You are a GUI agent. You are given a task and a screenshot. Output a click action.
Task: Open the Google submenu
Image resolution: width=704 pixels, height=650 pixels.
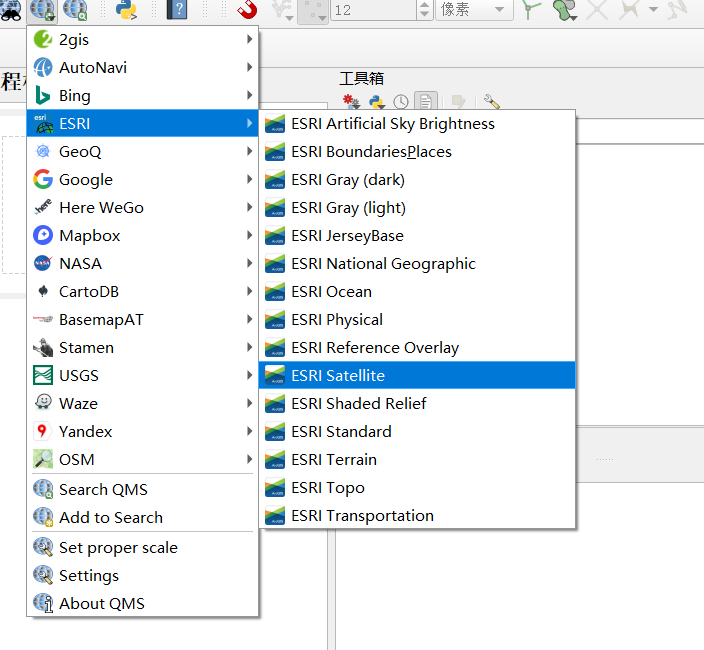click(x=142, y=179)
